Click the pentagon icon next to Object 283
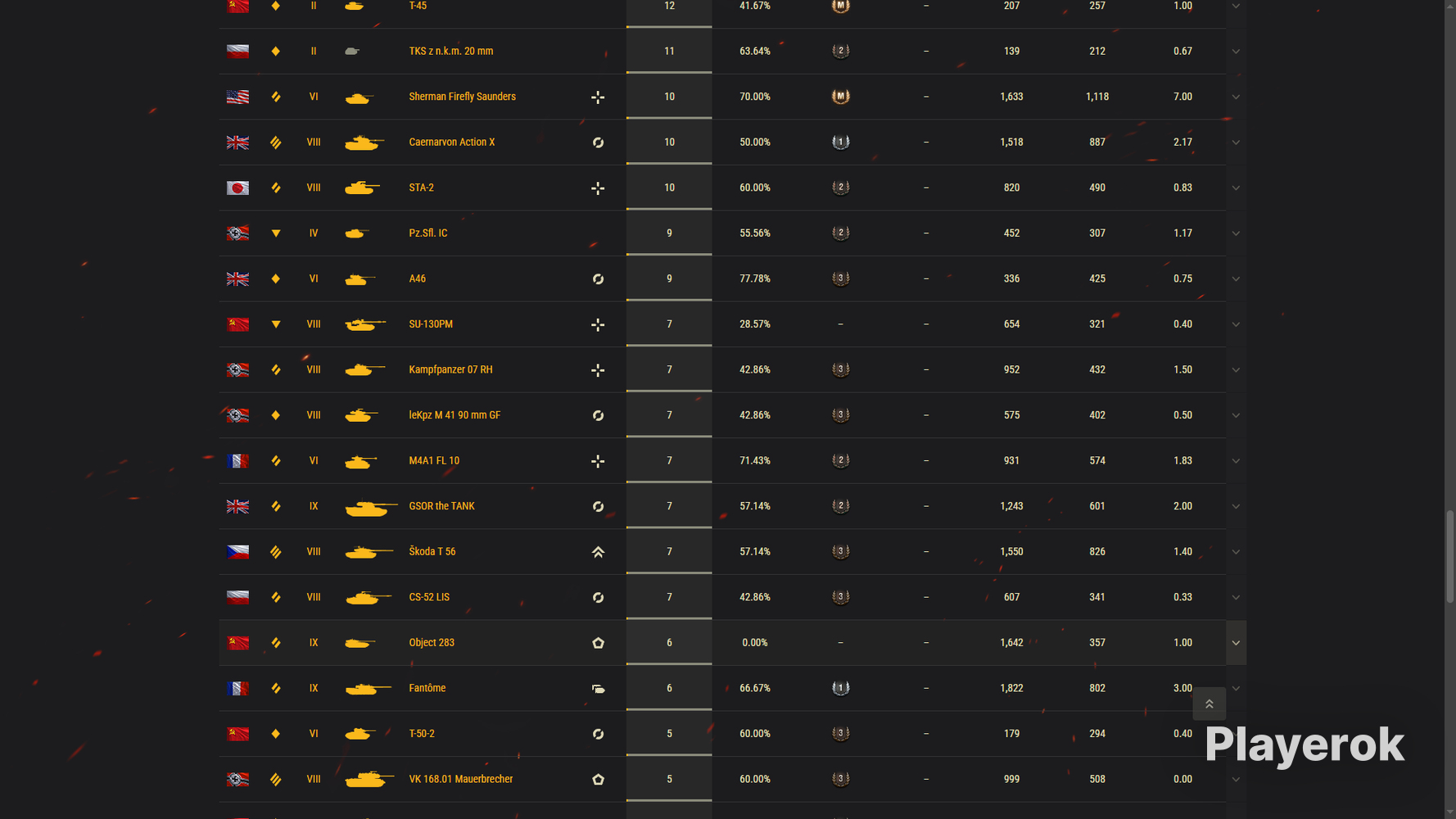This screenshot has width=1456, height=819. coord(598,643)
